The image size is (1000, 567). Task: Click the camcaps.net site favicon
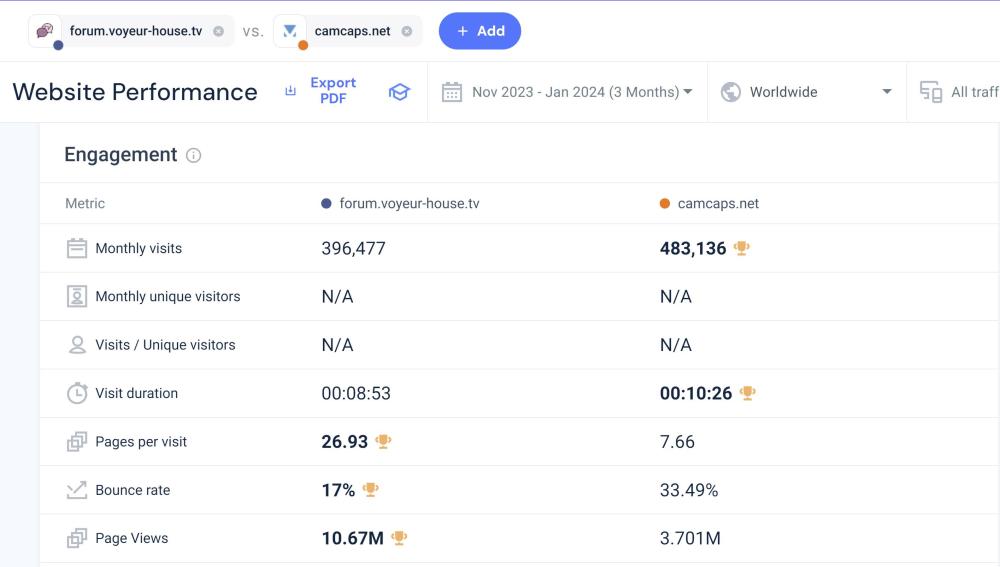pyautogui.click(x=290, y=31)
